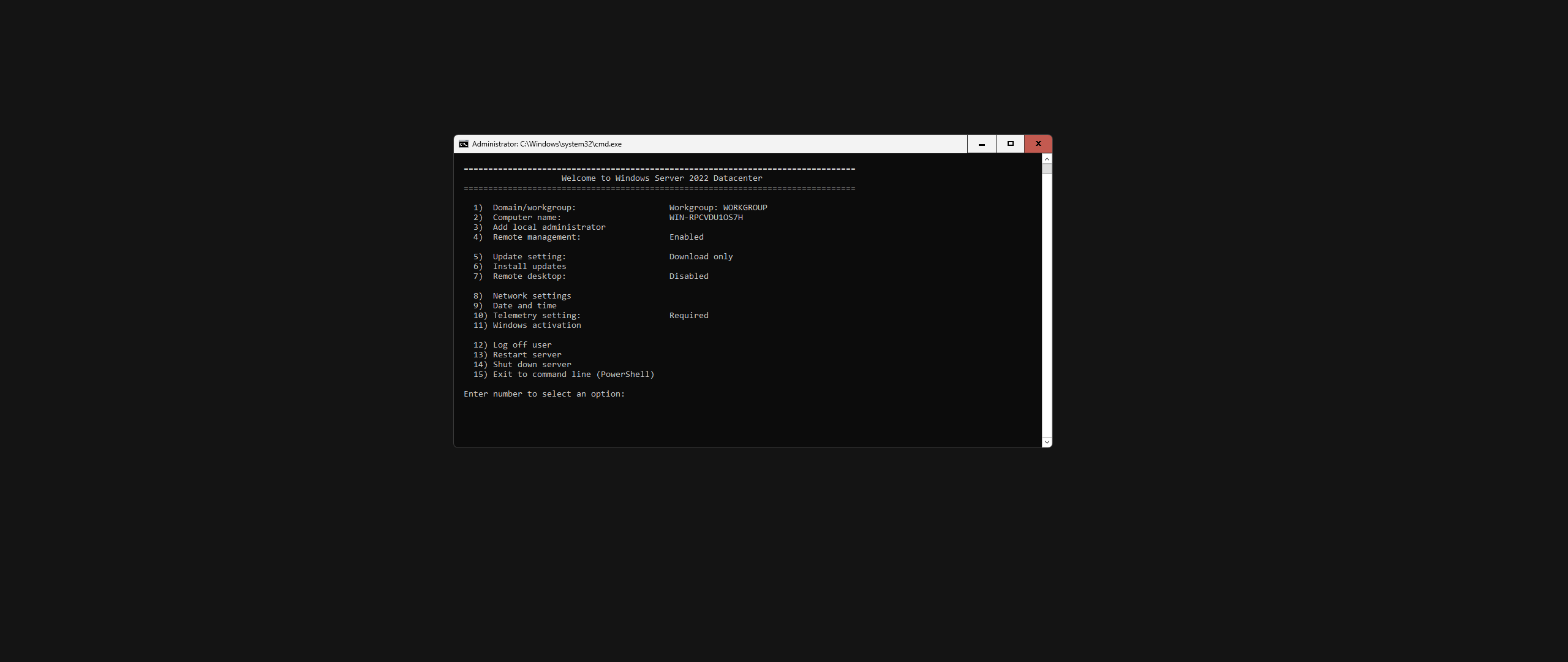1568x662 pixels.
Task: Click the Domain/workgroup menu line
Action: [x=534, y=208]
